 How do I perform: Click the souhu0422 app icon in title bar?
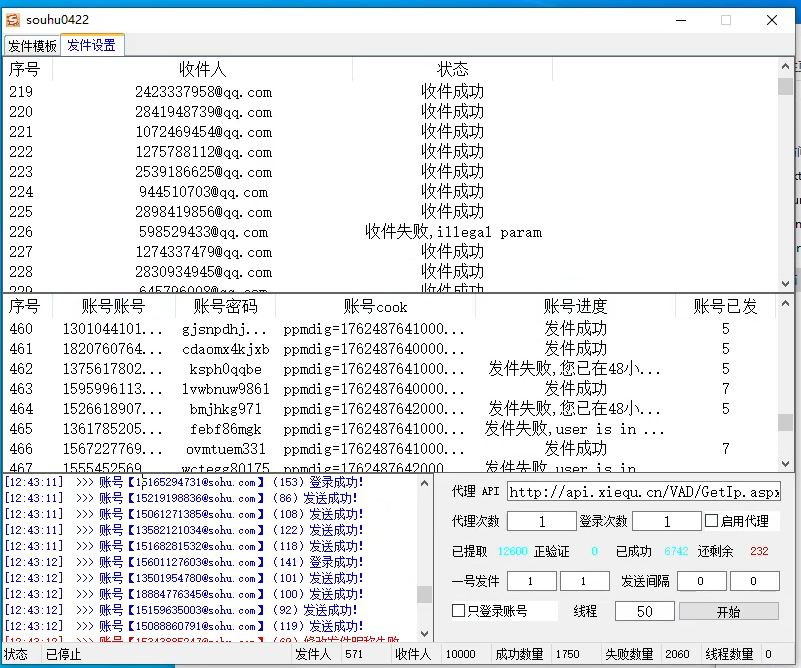coord(14,19)
